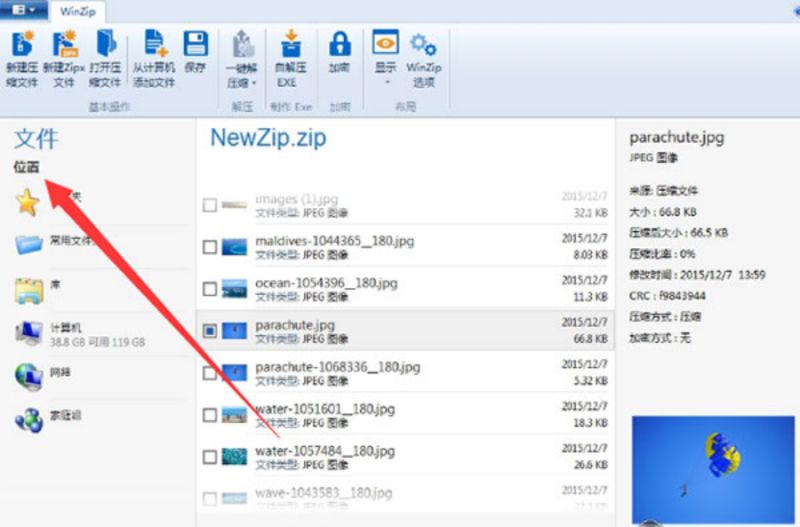Save the archive with the floppy (保存) icon
The height and width of the screenshot is (527, 800).
coord(195,44)
